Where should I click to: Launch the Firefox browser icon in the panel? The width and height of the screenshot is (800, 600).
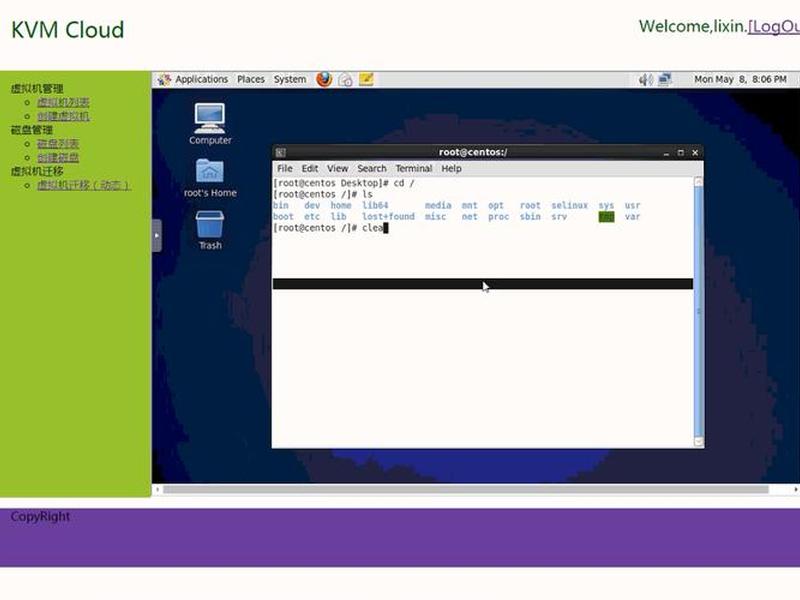tap(324, 79)
